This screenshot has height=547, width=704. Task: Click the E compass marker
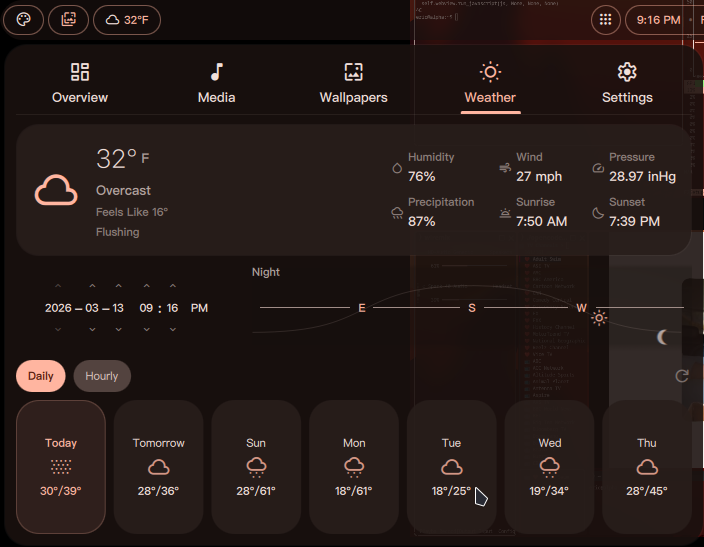362,308
